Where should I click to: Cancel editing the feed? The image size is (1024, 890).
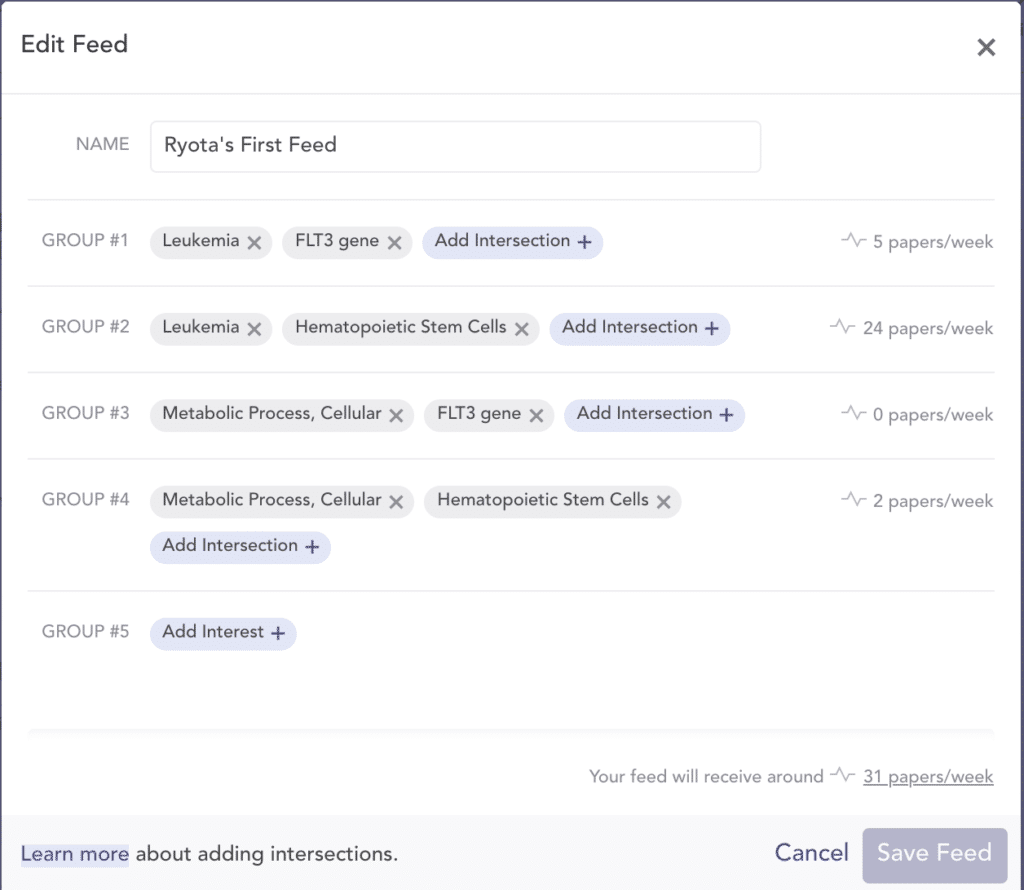(x=811, y=853)
